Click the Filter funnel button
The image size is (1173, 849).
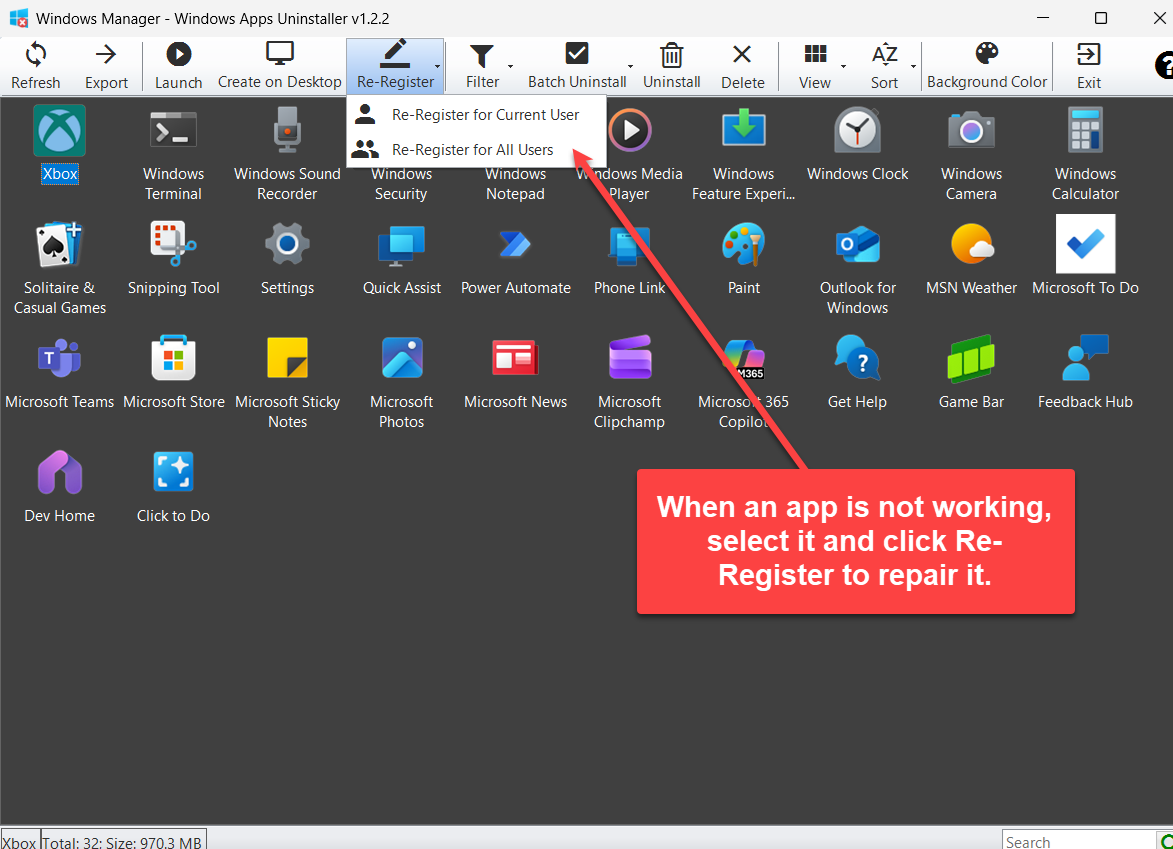coord(482,66)
